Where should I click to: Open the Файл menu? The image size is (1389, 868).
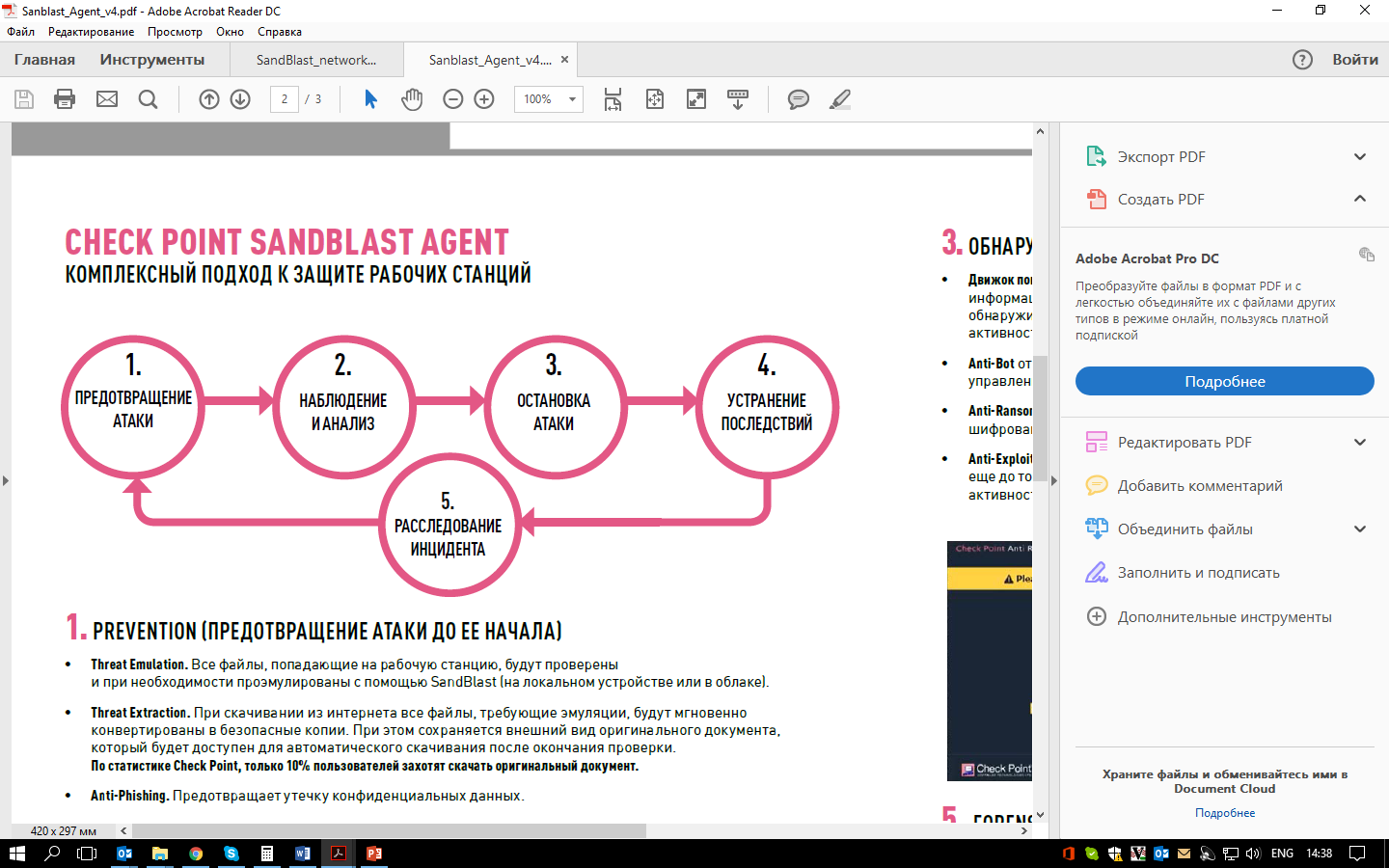20,32
